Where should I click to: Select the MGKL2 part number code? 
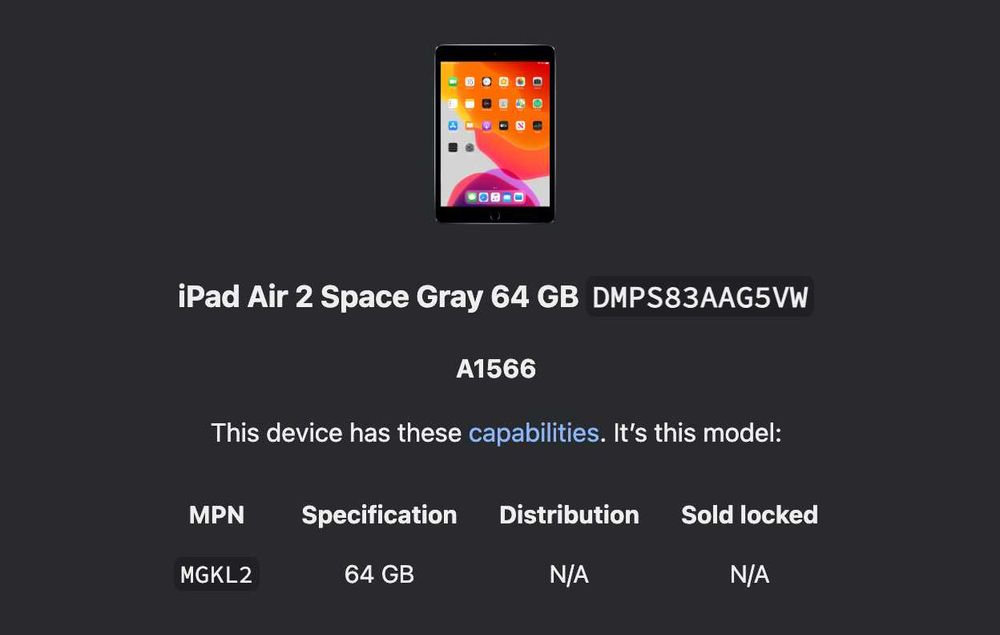point(217,575)
